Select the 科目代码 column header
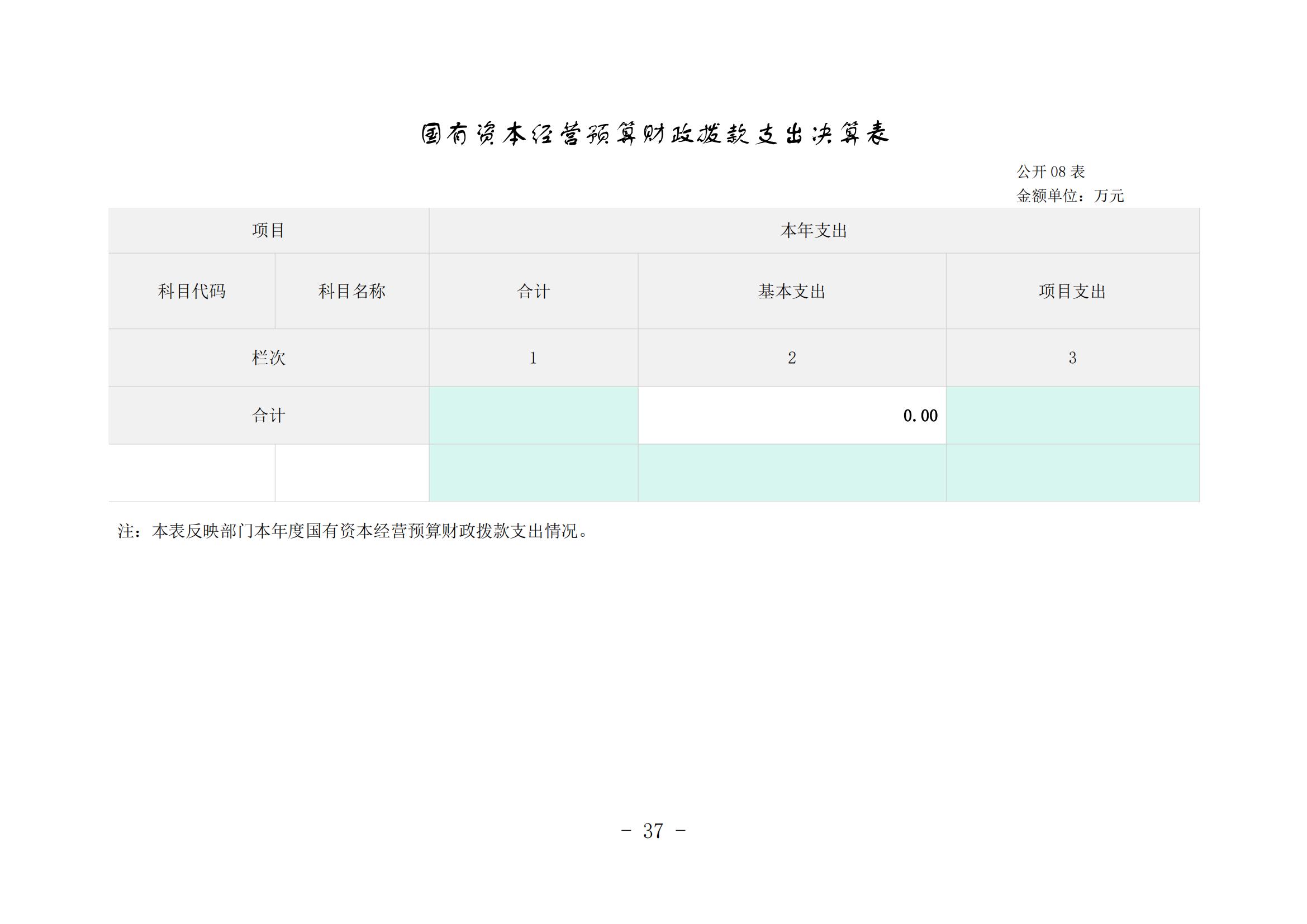This screenshot has width=1307, height=924. pos(192,291)
